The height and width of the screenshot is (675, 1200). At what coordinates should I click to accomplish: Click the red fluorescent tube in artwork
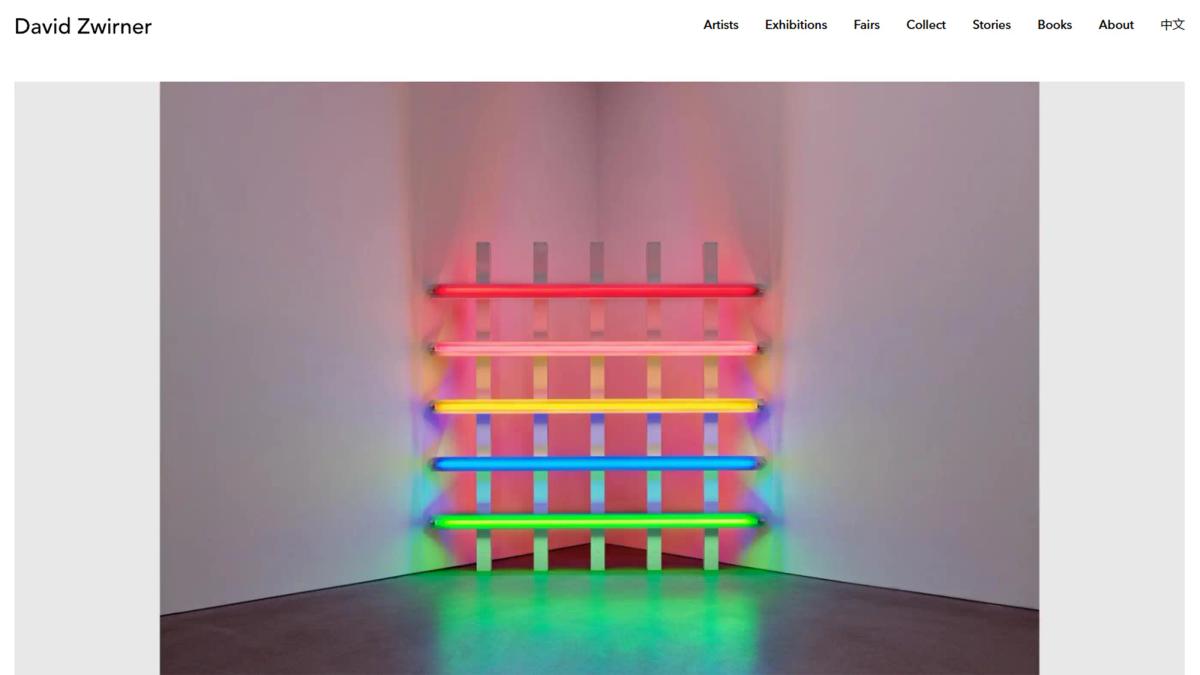click(x=596, y=291)
